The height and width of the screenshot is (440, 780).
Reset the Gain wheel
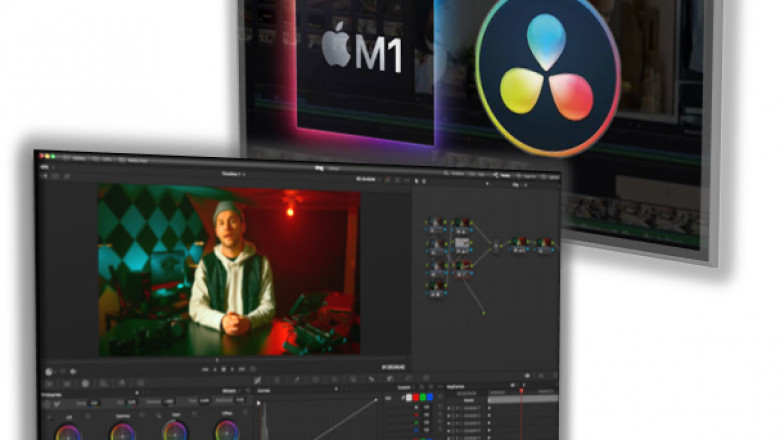(x=195, y=414)
